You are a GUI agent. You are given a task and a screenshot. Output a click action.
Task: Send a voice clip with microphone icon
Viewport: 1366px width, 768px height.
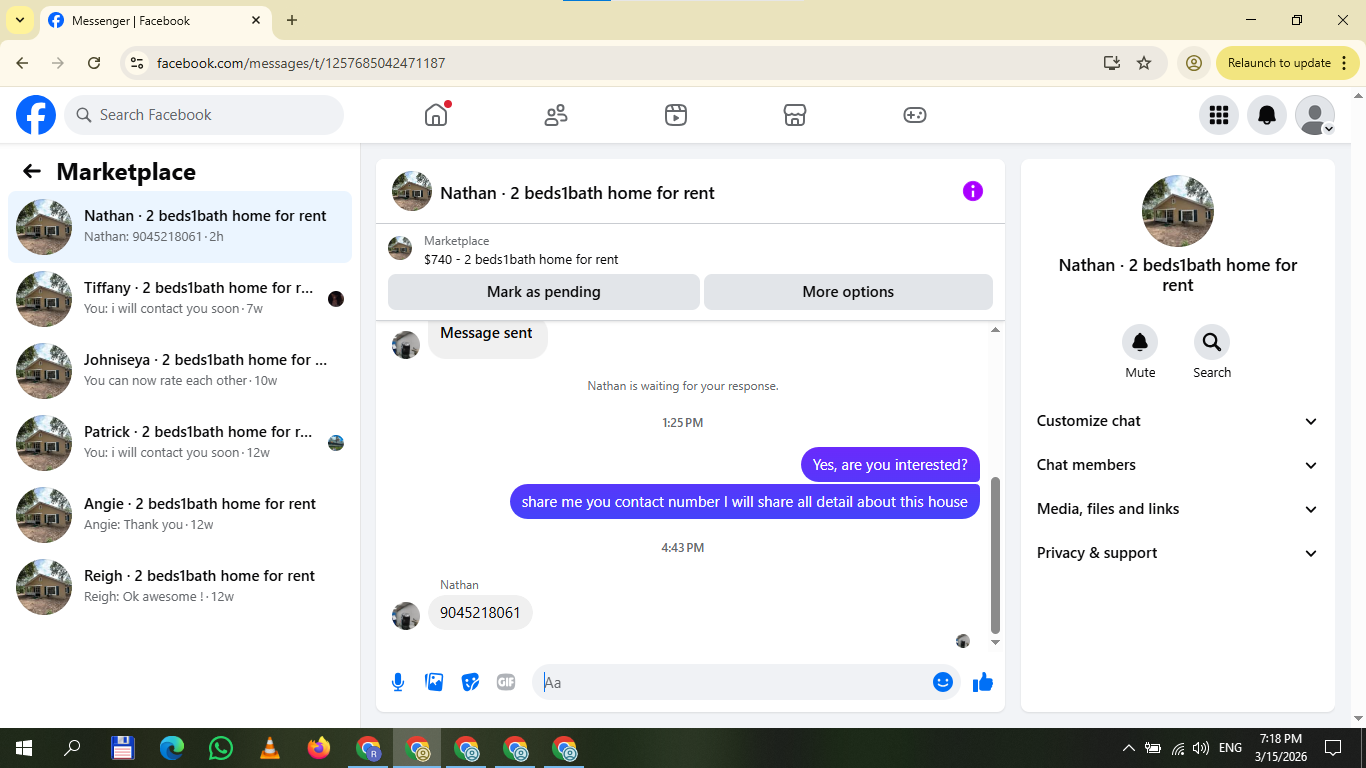398,682
